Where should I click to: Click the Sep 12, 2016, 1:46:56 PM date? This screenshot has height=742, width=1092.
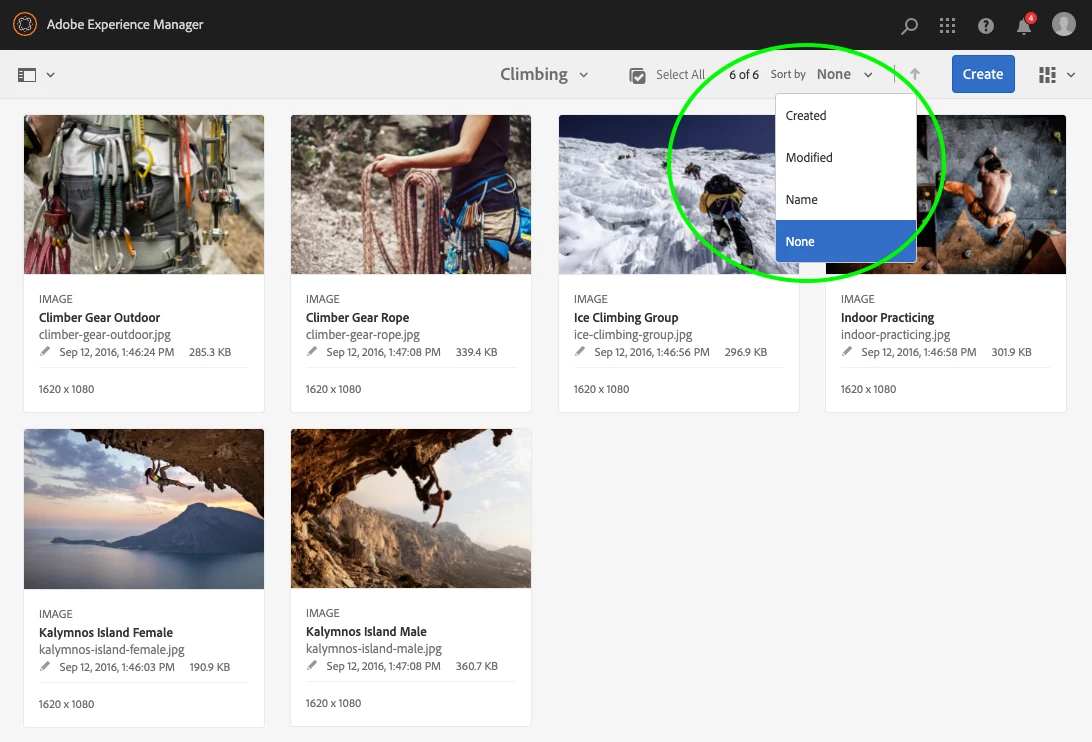[x=652, y=353]
